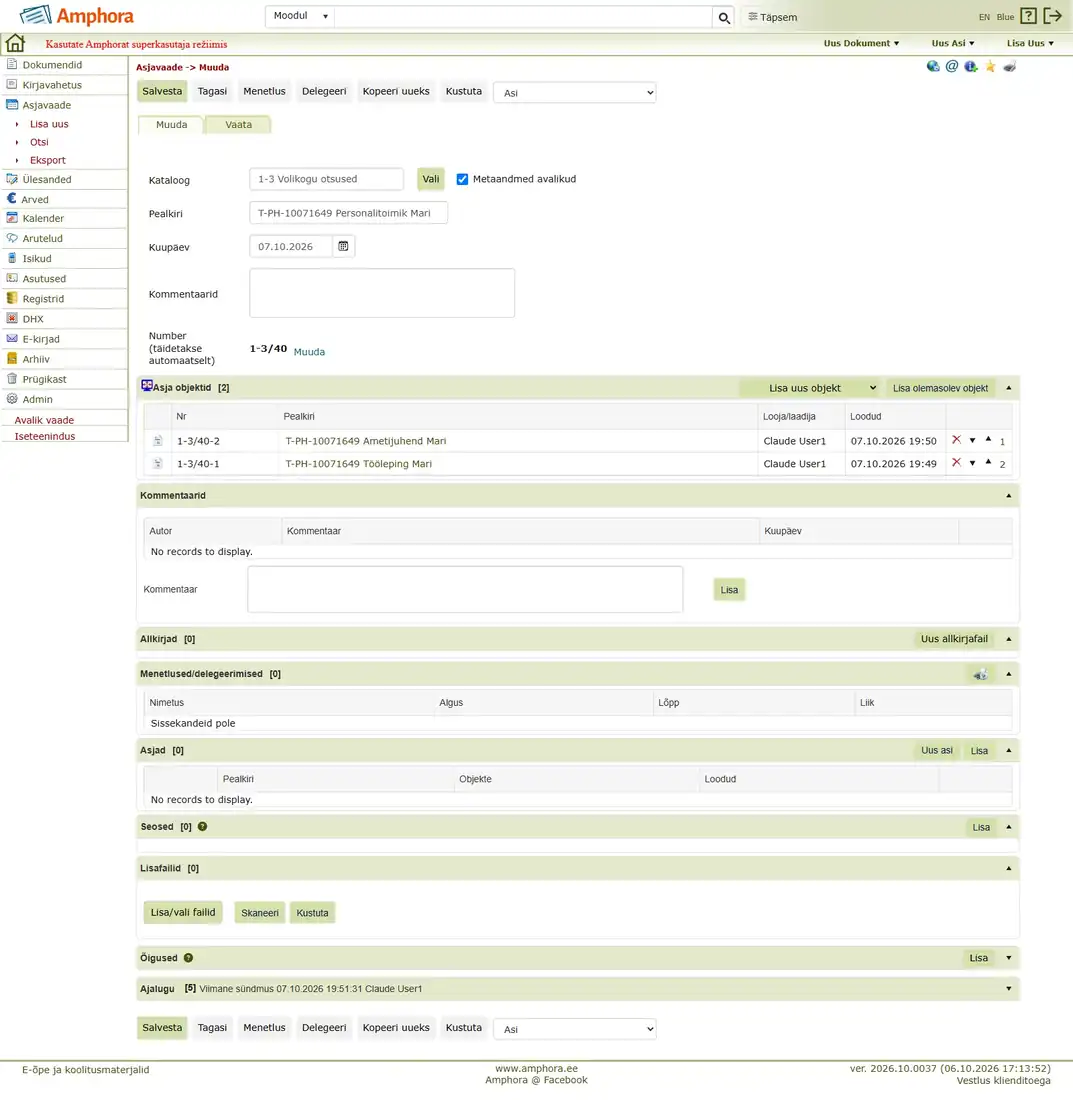Open Dokumendid in the sidebar
1073x1100 pixels.
[x=52, y=65]
